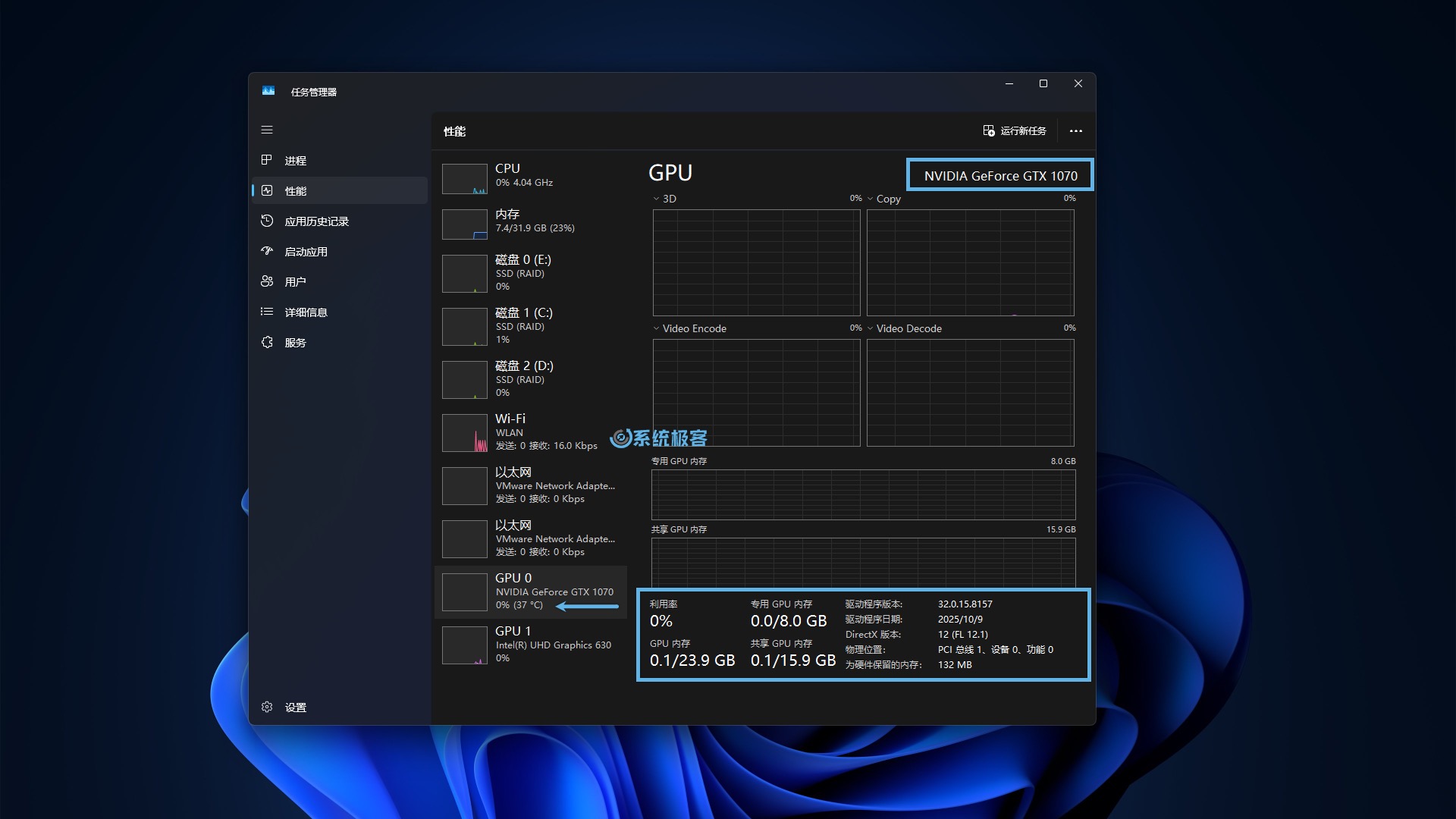Select the Memory performance item

point(531,222)
